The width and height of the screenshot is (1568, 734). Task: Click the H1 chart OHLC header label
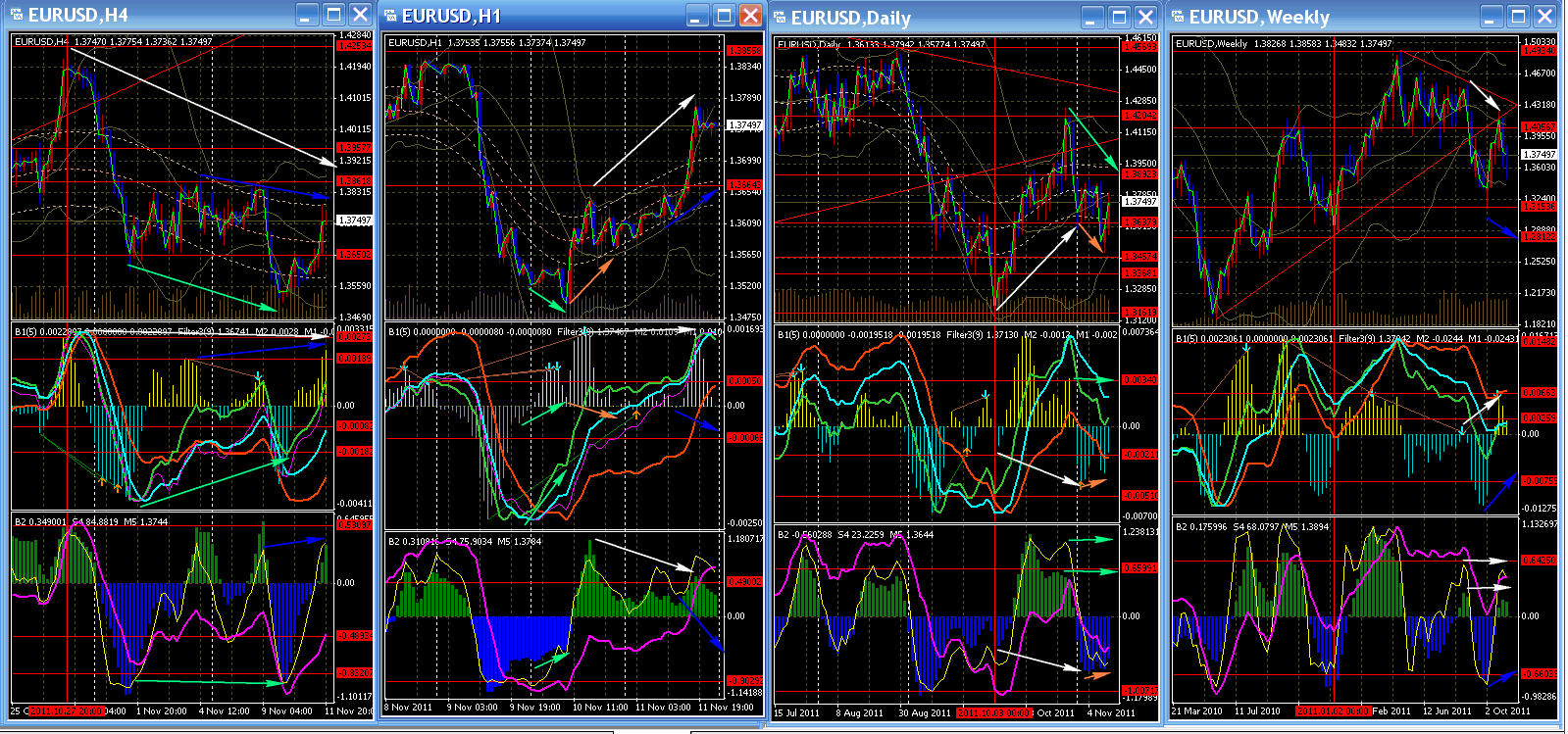pos(486,42)
